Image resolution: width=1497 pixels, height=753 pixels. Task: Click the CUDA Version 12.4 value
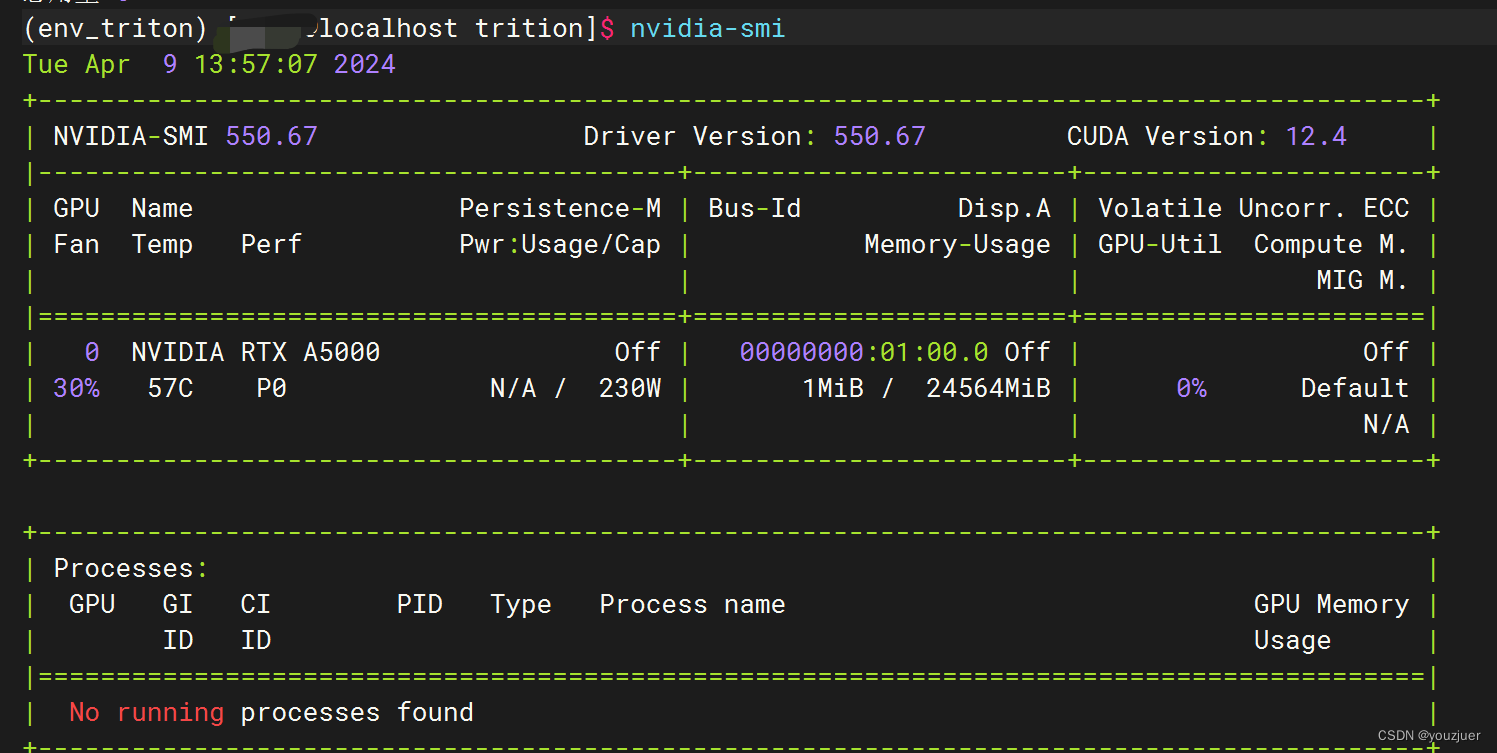tap(1316, 136)
